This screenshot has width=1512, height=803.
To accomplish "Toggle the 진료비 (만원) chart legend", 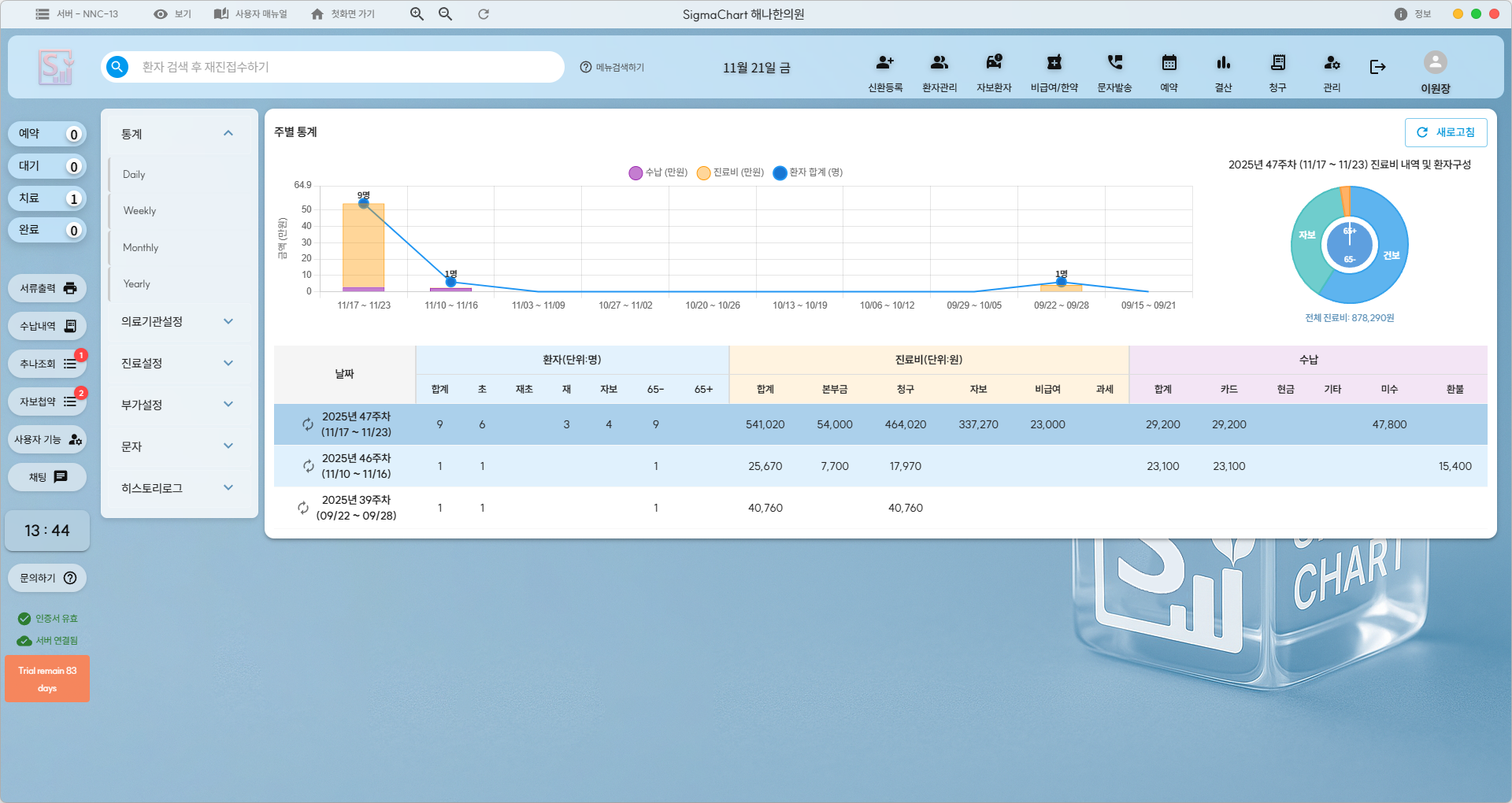I will coord(730,172).
